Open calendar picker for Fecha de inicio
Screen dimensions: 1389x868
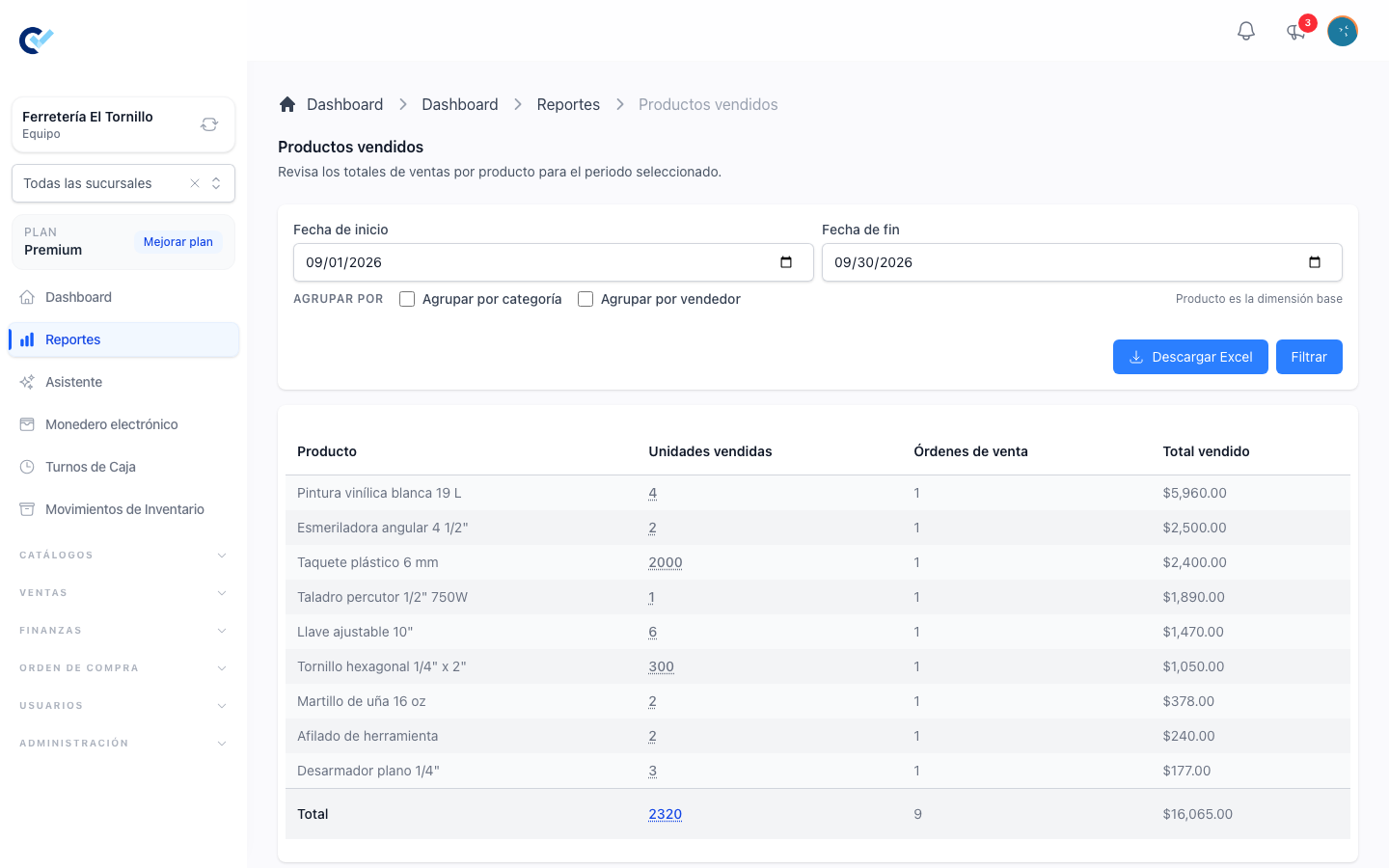[786, 262]
